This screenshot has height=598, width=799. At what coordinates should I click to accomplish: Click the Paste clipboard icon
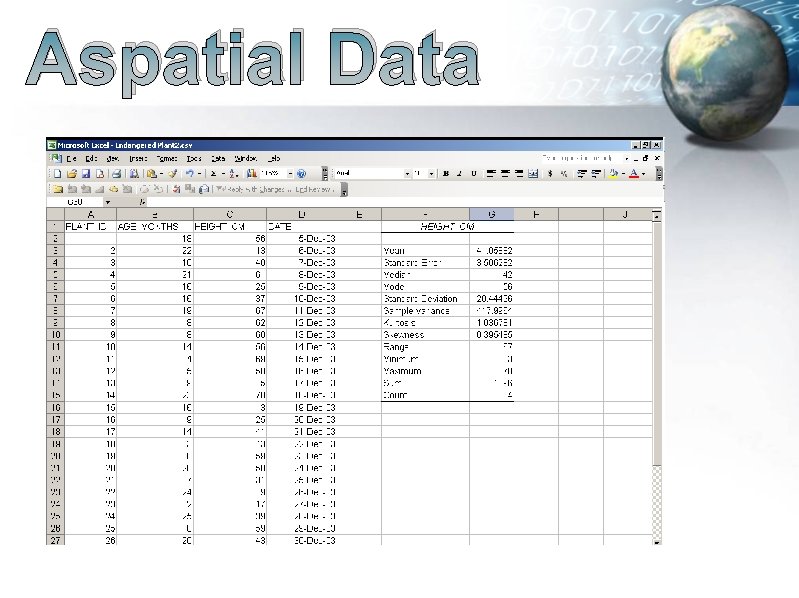[x=151, y=174]
